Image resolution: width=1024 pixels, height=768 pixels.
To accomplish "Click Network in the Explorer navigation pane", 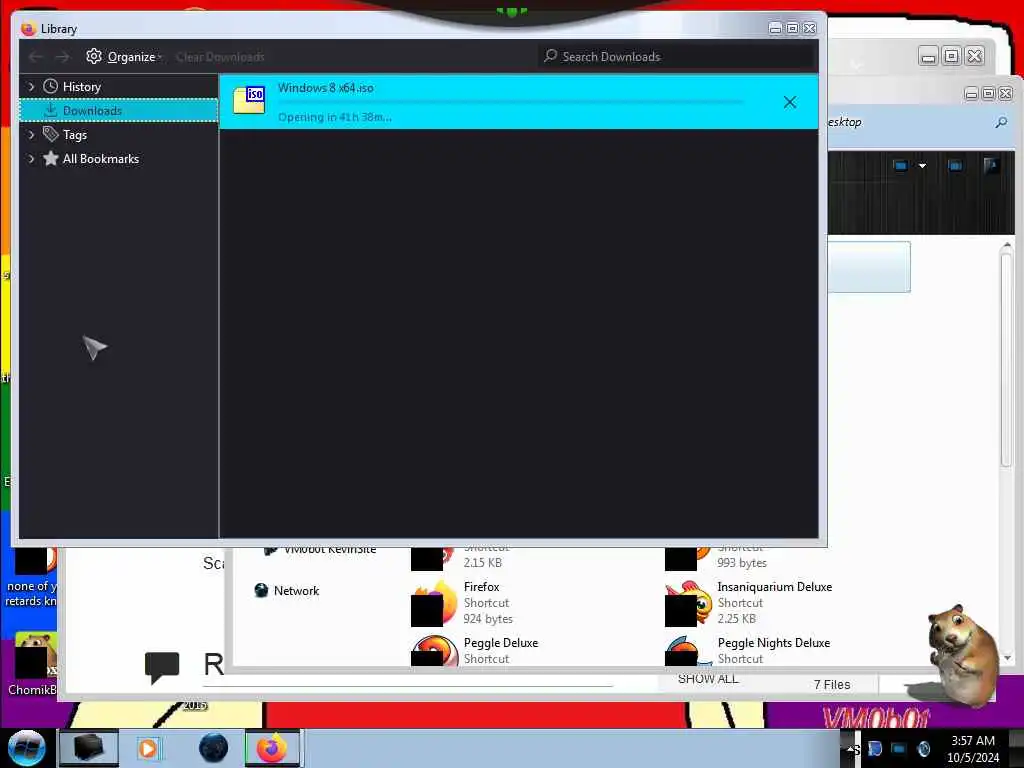I will 296,590.
